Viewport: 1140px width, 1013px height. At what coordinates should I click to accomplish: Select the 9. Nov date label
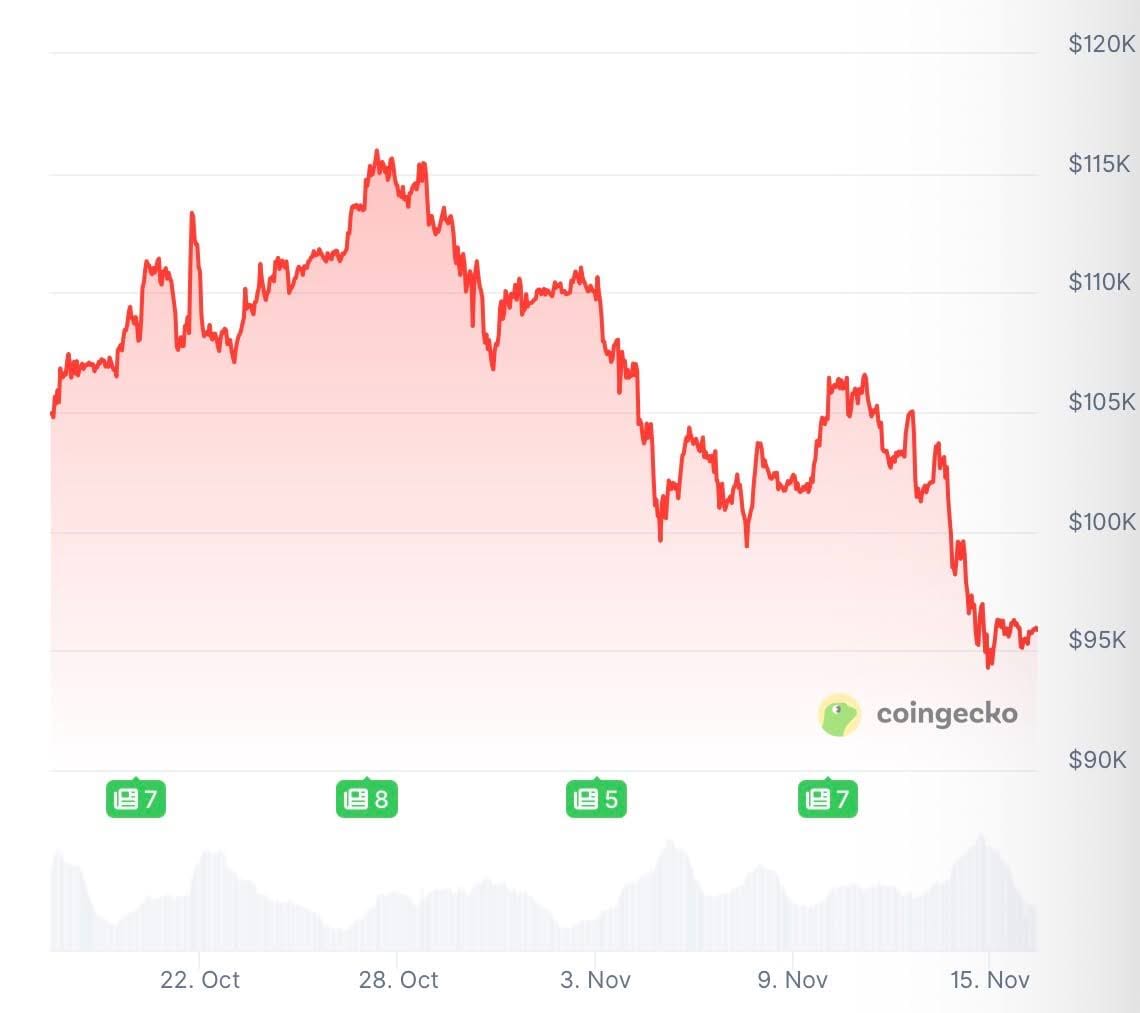pyautogui.click(x=792, y=980)
